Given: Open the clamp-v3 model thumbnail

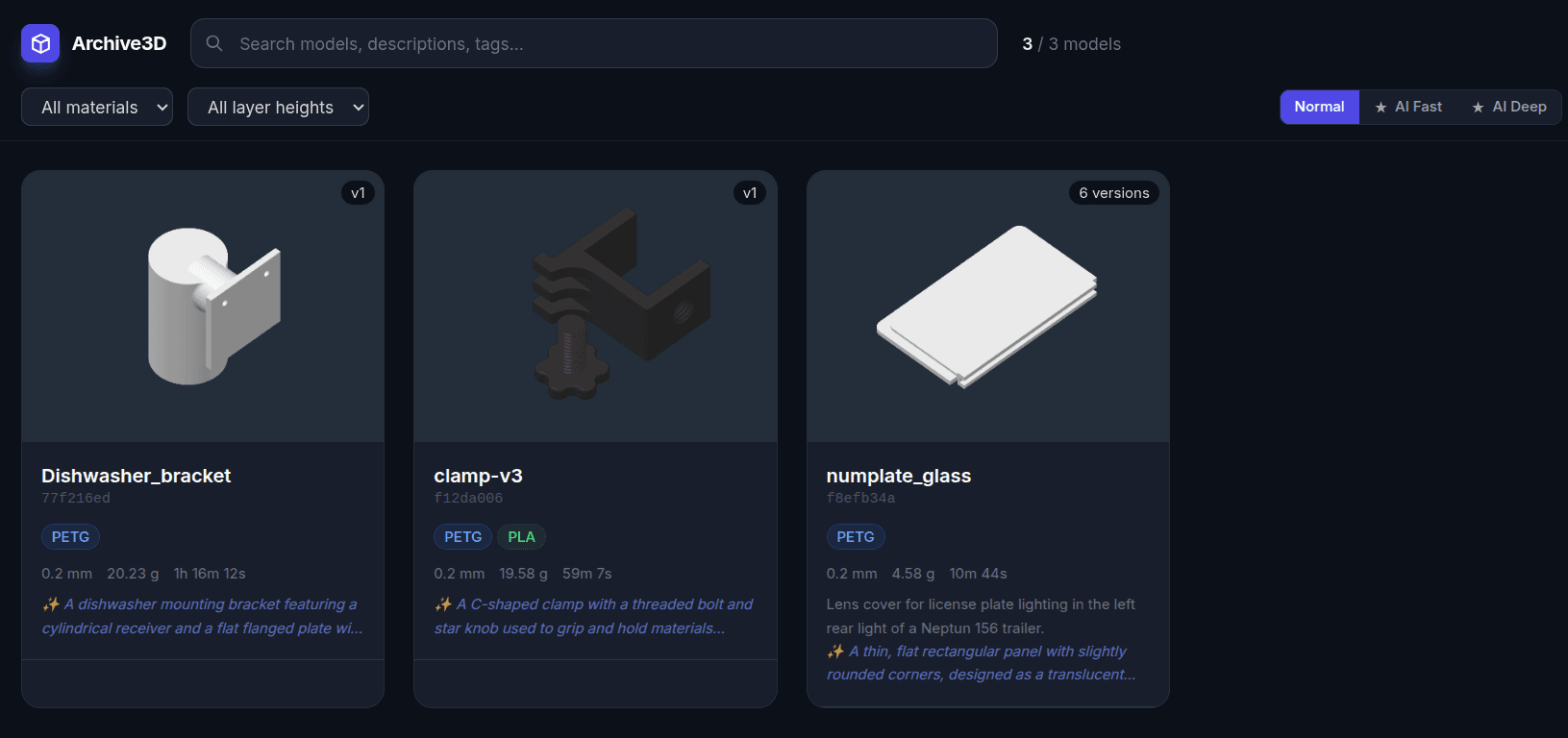Looking at the screenshot, I should pyautogui.click(x=595, y=307).
